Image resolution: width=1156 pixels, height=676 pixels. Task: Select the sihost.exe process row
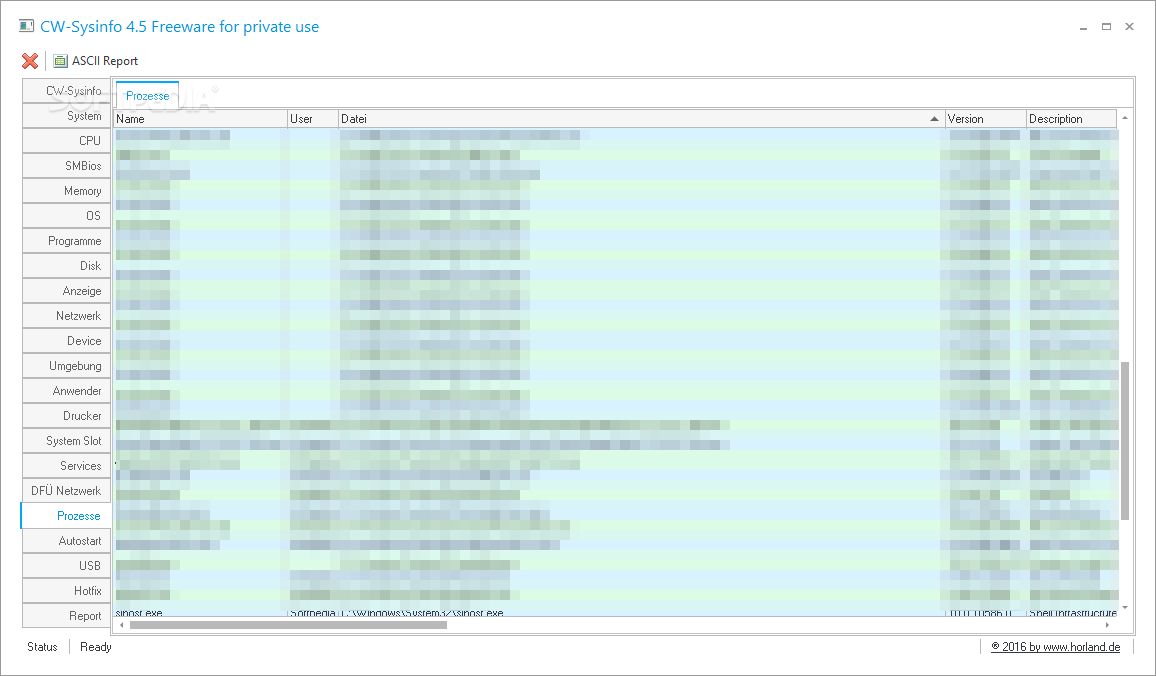[616, 613]
